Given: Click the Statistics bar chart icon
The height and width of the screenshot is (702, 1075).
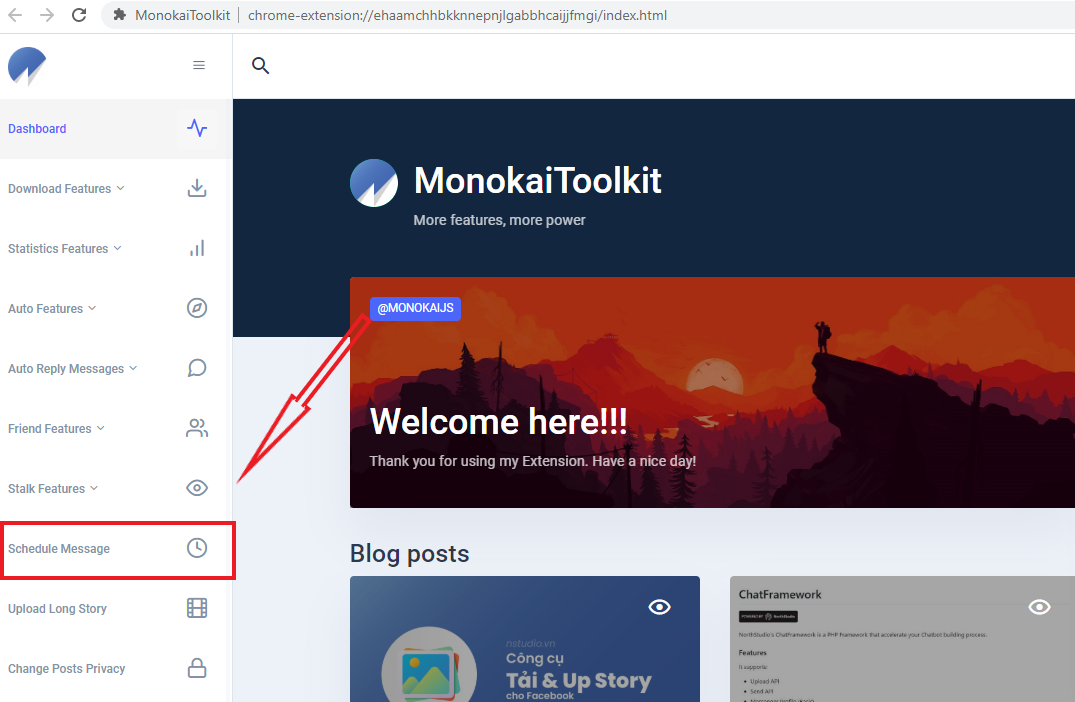Looking at the screenshot, I should [197, 248].
